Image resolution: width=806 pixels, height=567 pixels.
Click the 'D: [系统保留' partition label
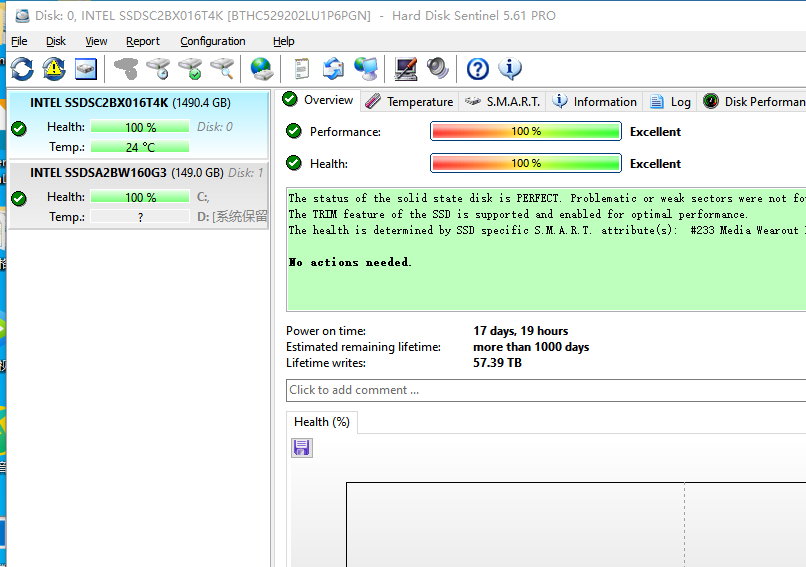pos(232,217)
